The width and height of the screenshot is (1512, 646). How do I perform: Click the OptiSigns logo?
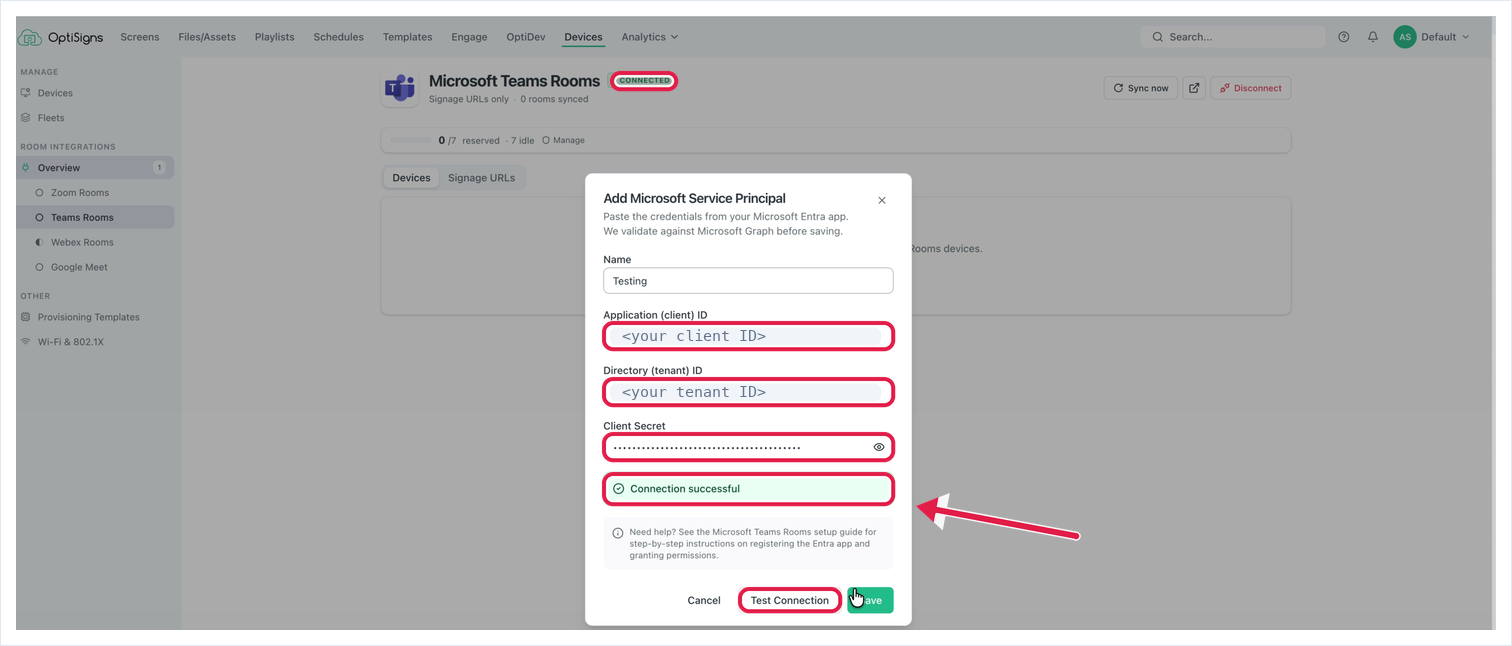tap(60, 37)
